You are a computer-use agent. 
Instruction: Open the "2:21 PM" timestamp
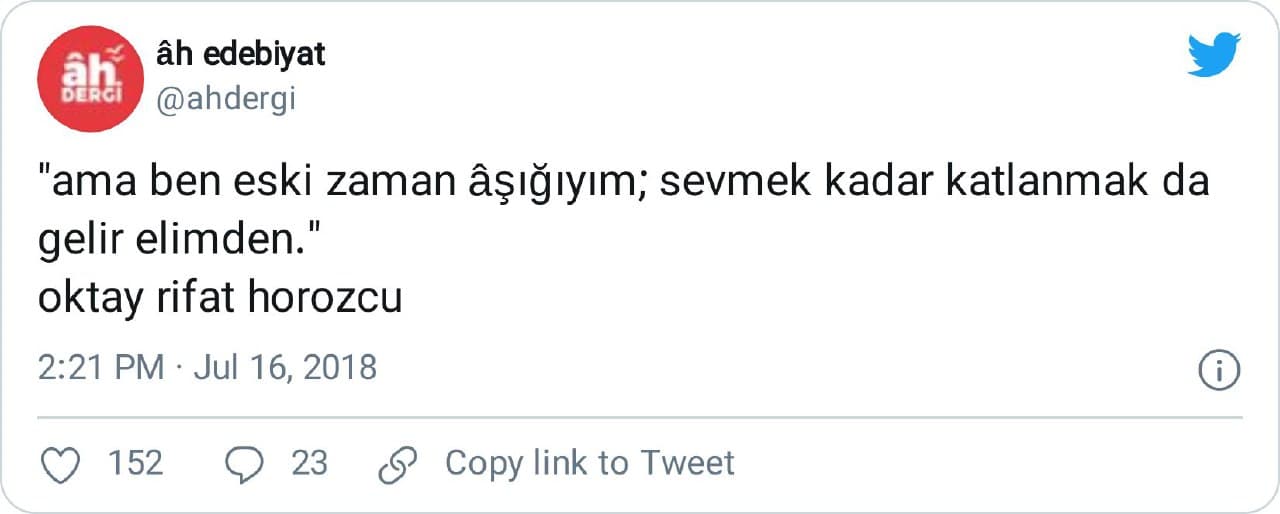coord(100,368)
